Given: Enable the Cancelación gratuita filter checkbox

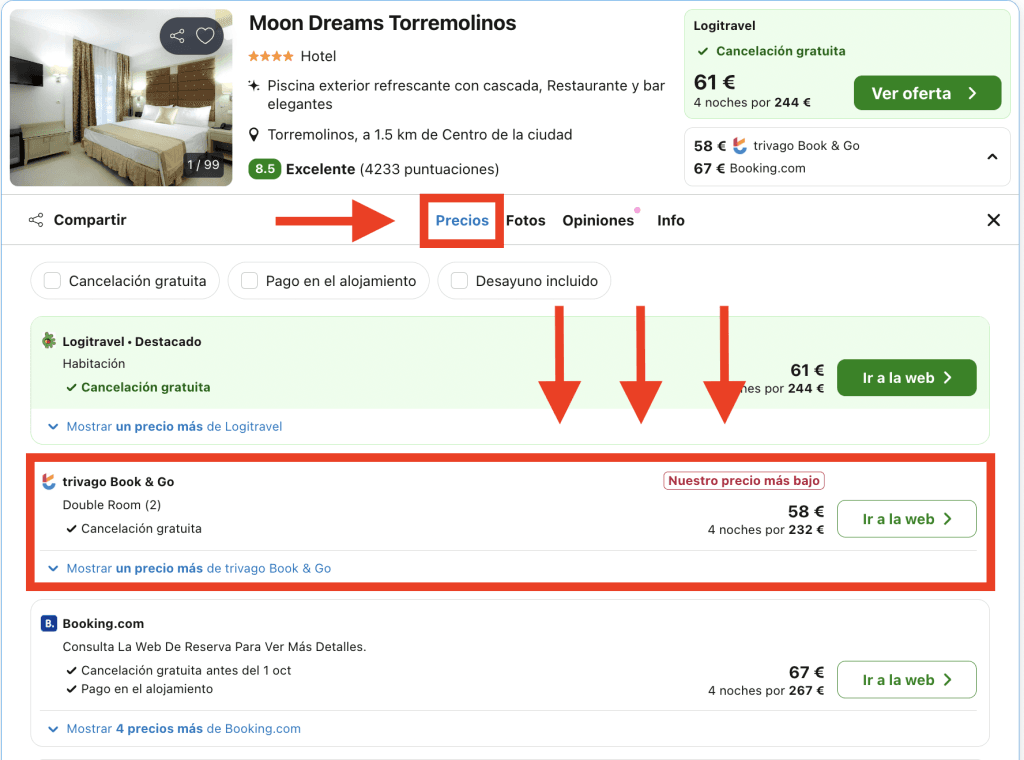Looking at the screenshot, I should 53,281.
